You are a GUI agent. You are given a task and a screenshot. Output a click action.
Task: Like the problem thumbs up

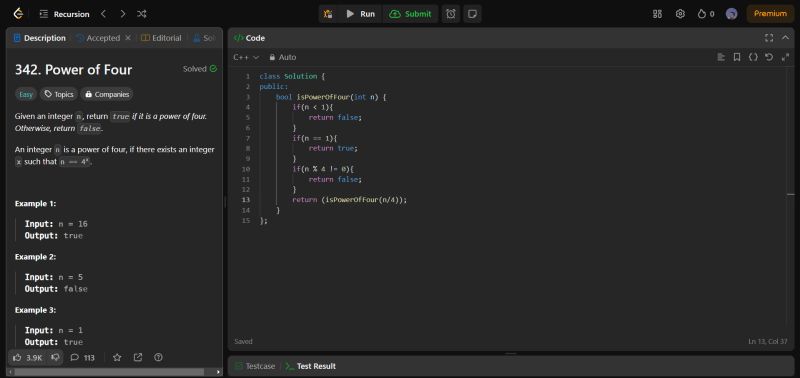click(29, 358)
